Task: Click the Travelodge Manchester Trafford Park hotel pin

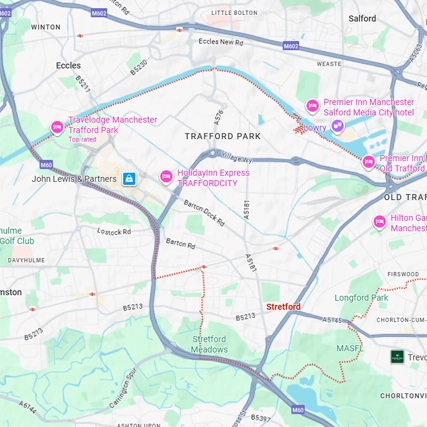Action: (57, 128)
